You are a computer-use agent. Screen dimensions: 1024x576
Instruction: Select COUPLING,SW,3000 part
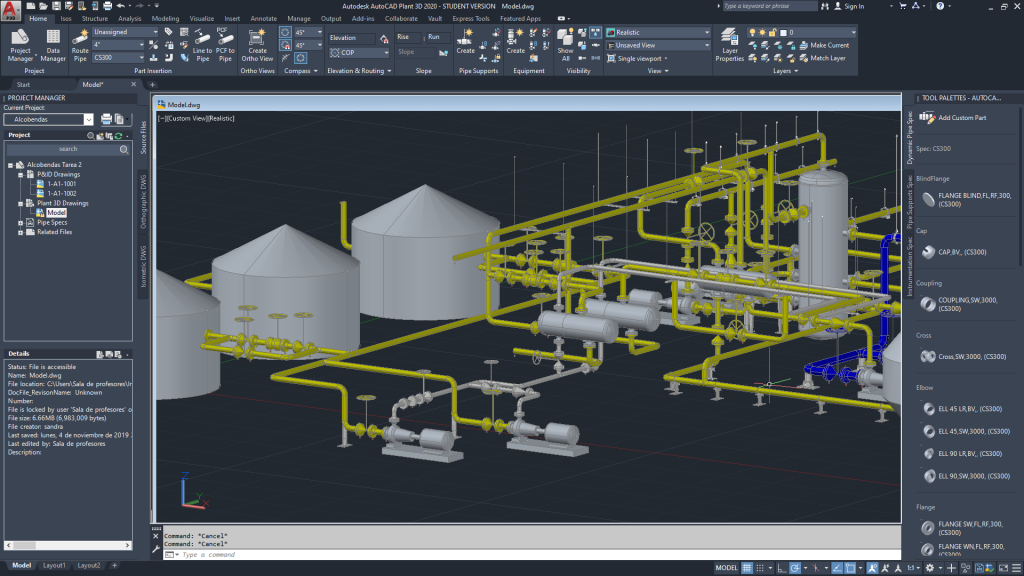click(x=960, y=304)
